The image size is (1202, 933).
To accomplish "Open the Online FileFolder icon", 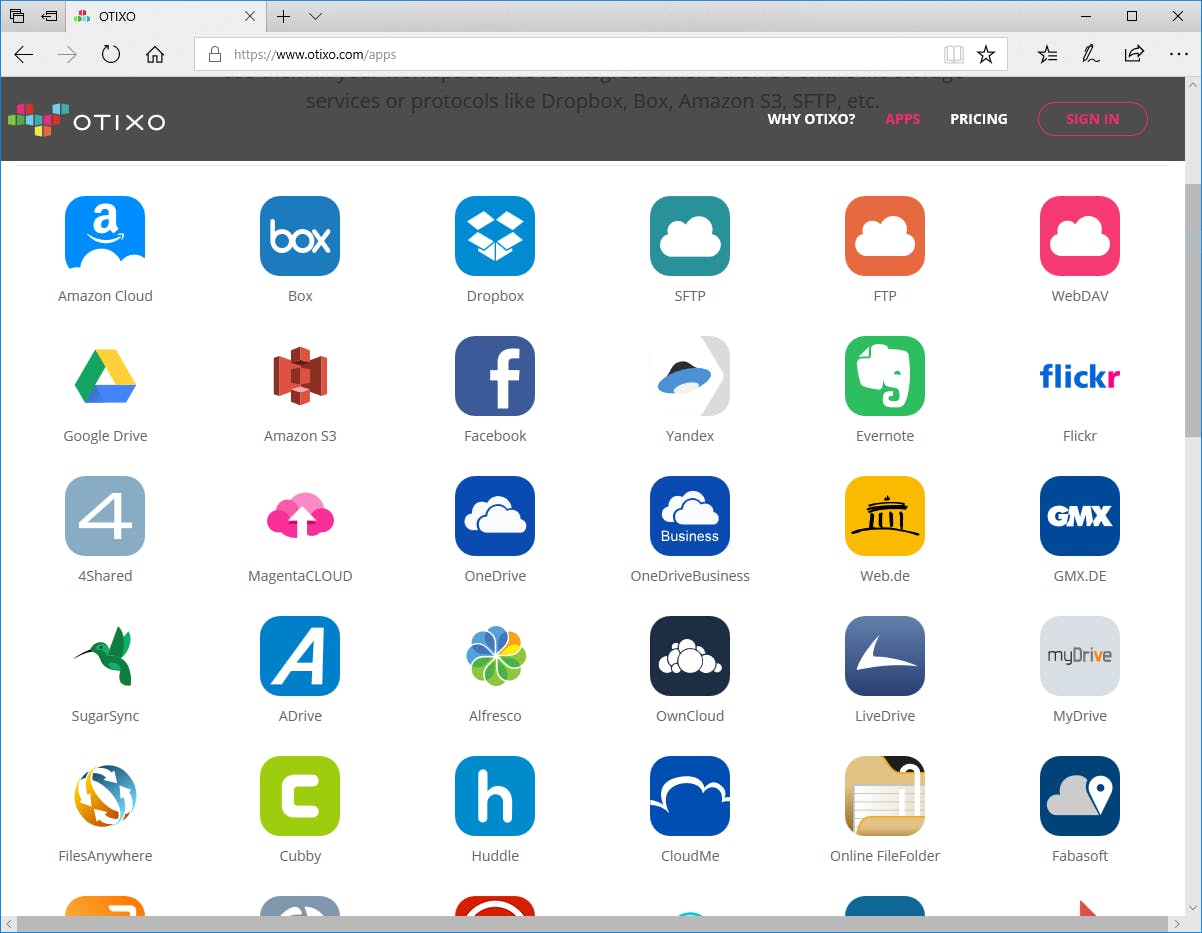I will tap(885, 796).
